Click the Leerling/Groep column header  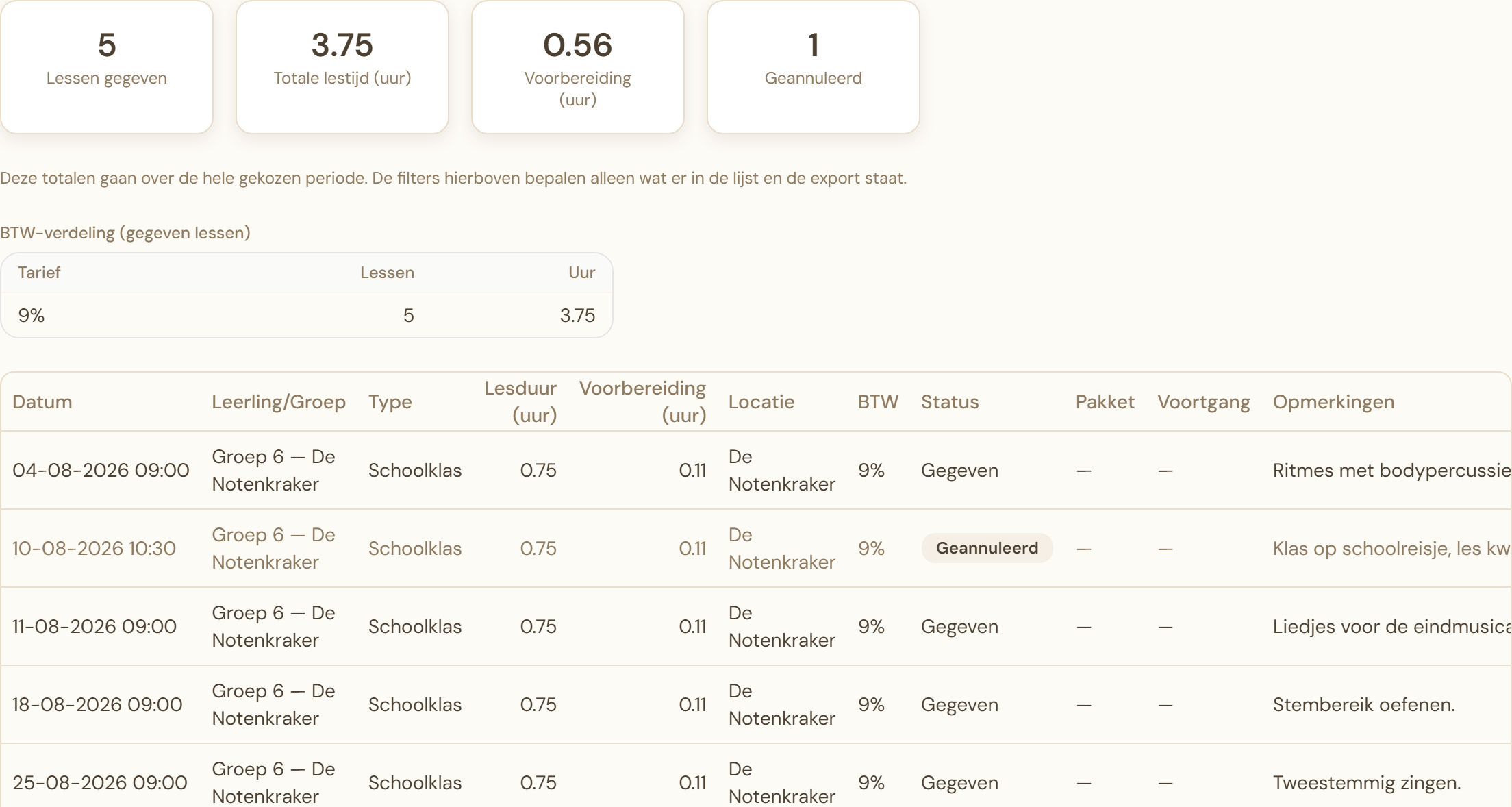pyautogui.click(x=279, y=402)
